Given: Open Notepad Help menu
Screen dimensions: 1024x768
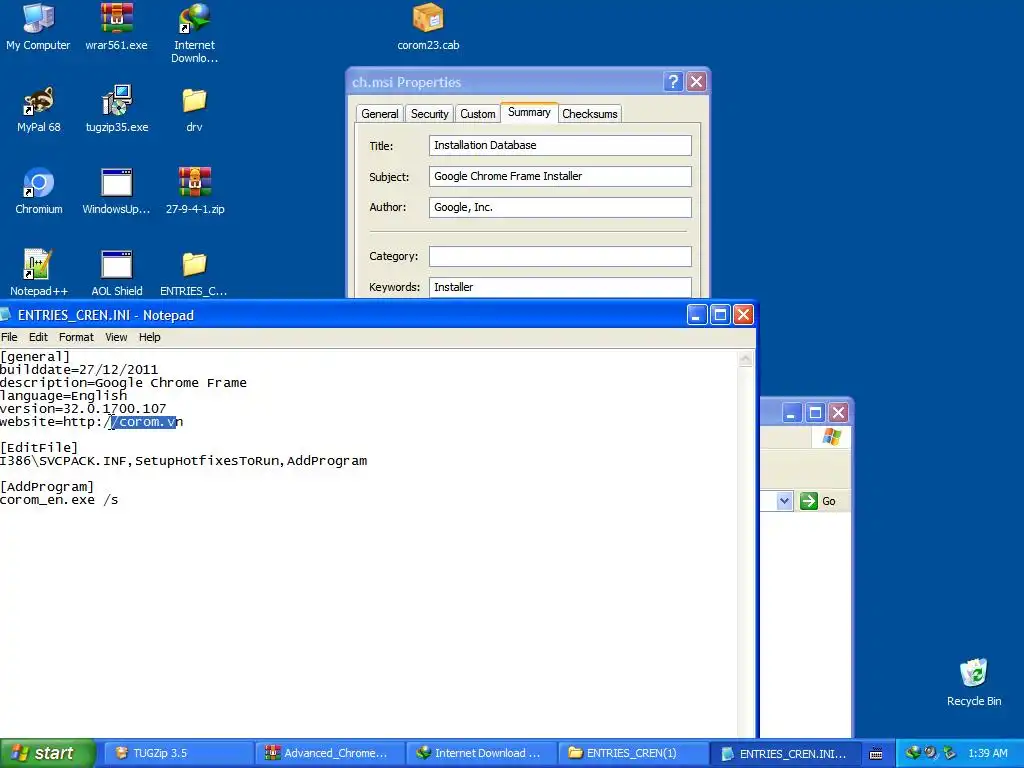Looking at the screenshot, I should point(150,337).
